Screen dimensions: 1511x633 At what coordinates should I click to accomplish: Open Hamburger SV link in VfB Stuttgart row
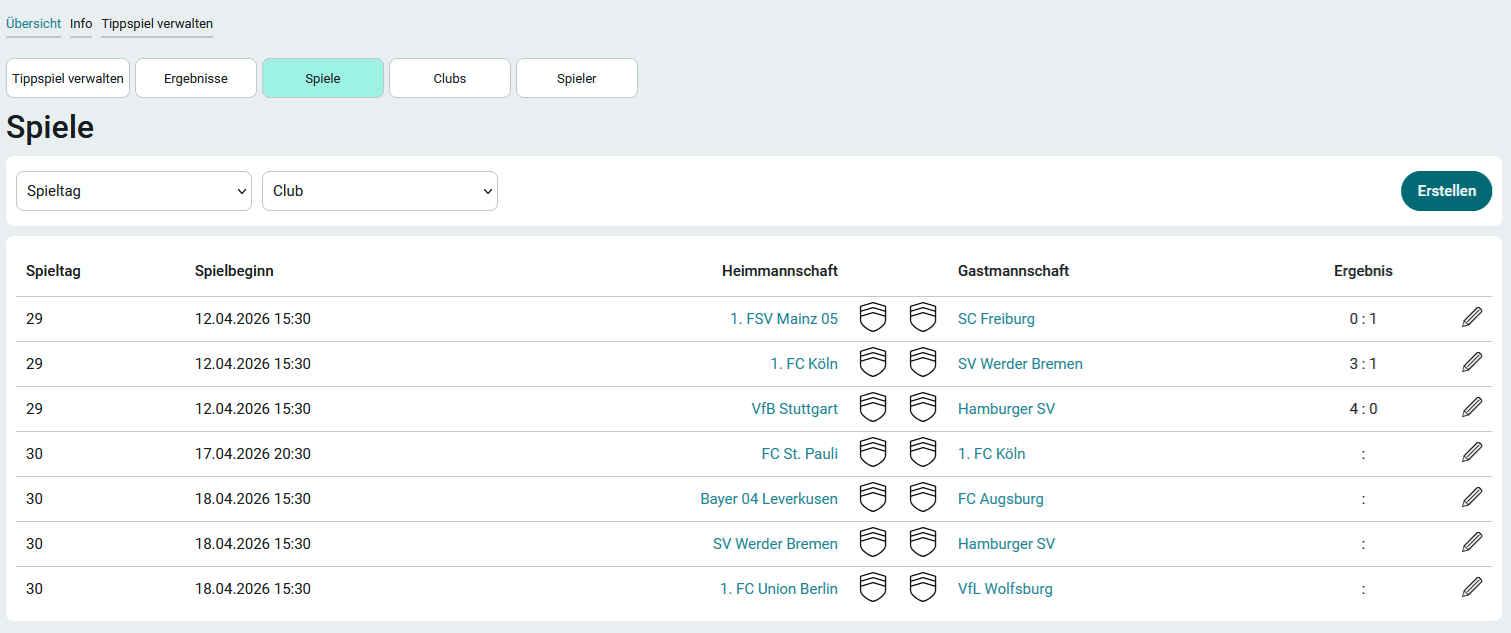[1006, 409]
